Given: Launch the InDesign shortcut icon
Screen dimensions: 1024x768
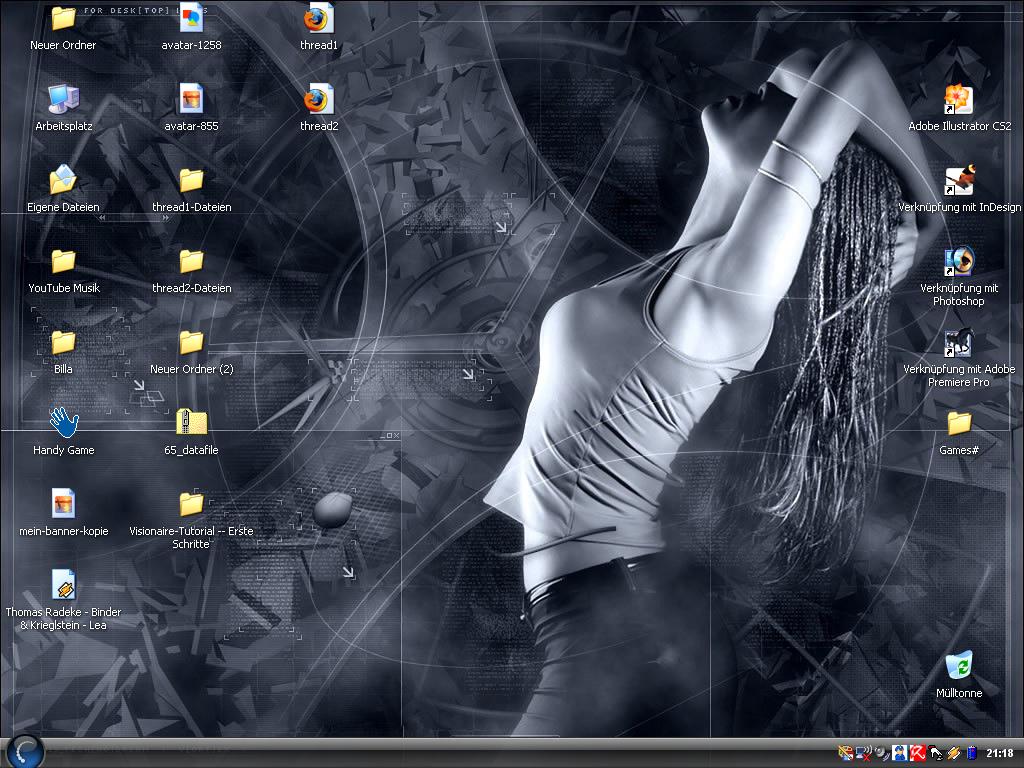Looking at the screenshot, I should (x=958, y=181).
